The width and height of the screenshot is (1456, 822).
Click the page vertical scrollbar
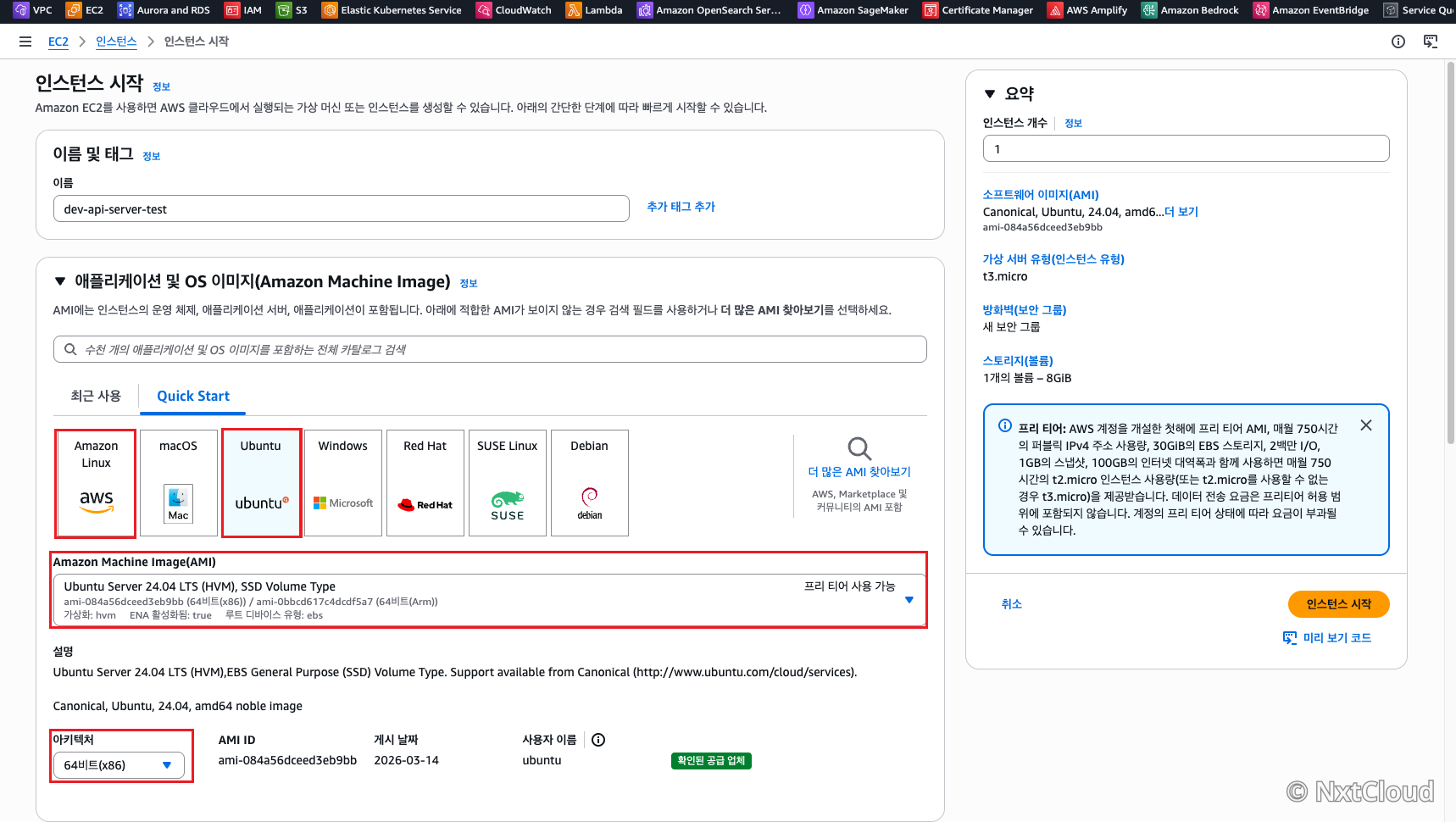coord(1450,254)
